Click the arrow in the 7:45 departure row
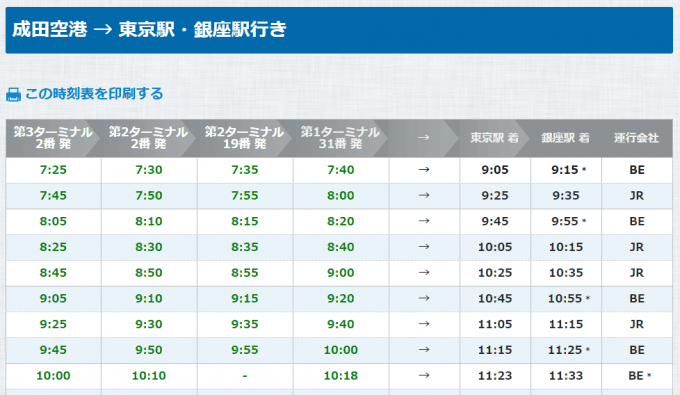 pos(424,196)
